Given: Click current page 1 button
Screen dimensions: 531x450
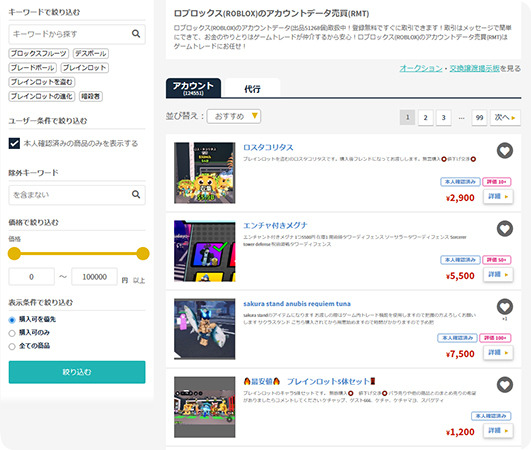Looking at the screenshot, I should 407,117.
